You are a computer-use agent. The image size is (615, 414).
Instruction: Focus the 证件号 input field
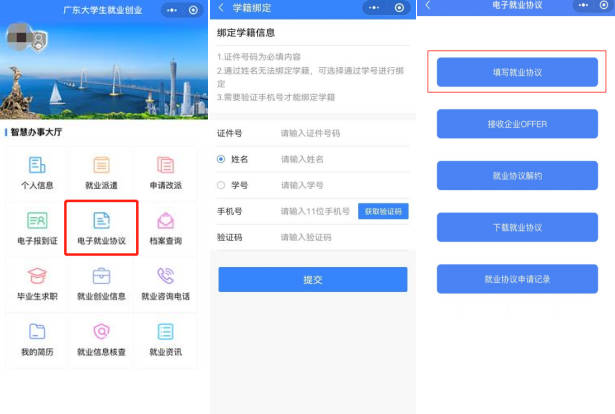(340, 132)
